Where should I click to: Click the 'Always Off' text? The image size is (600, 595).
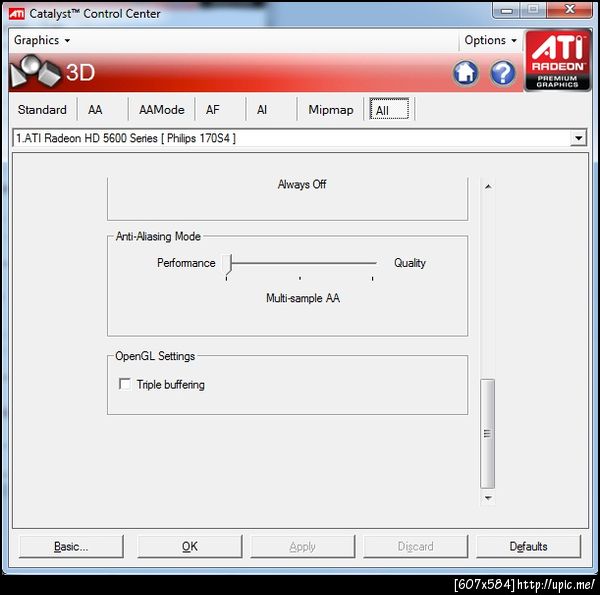[302, 184]
